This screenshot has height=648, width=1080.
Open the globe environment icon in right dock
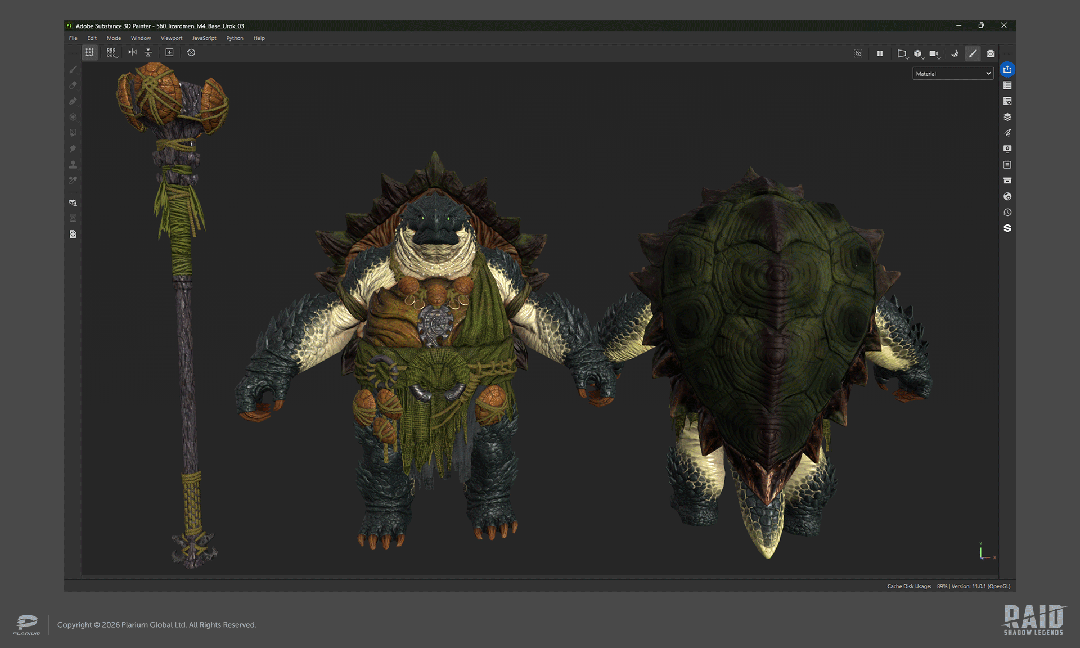pos(1007,196)
